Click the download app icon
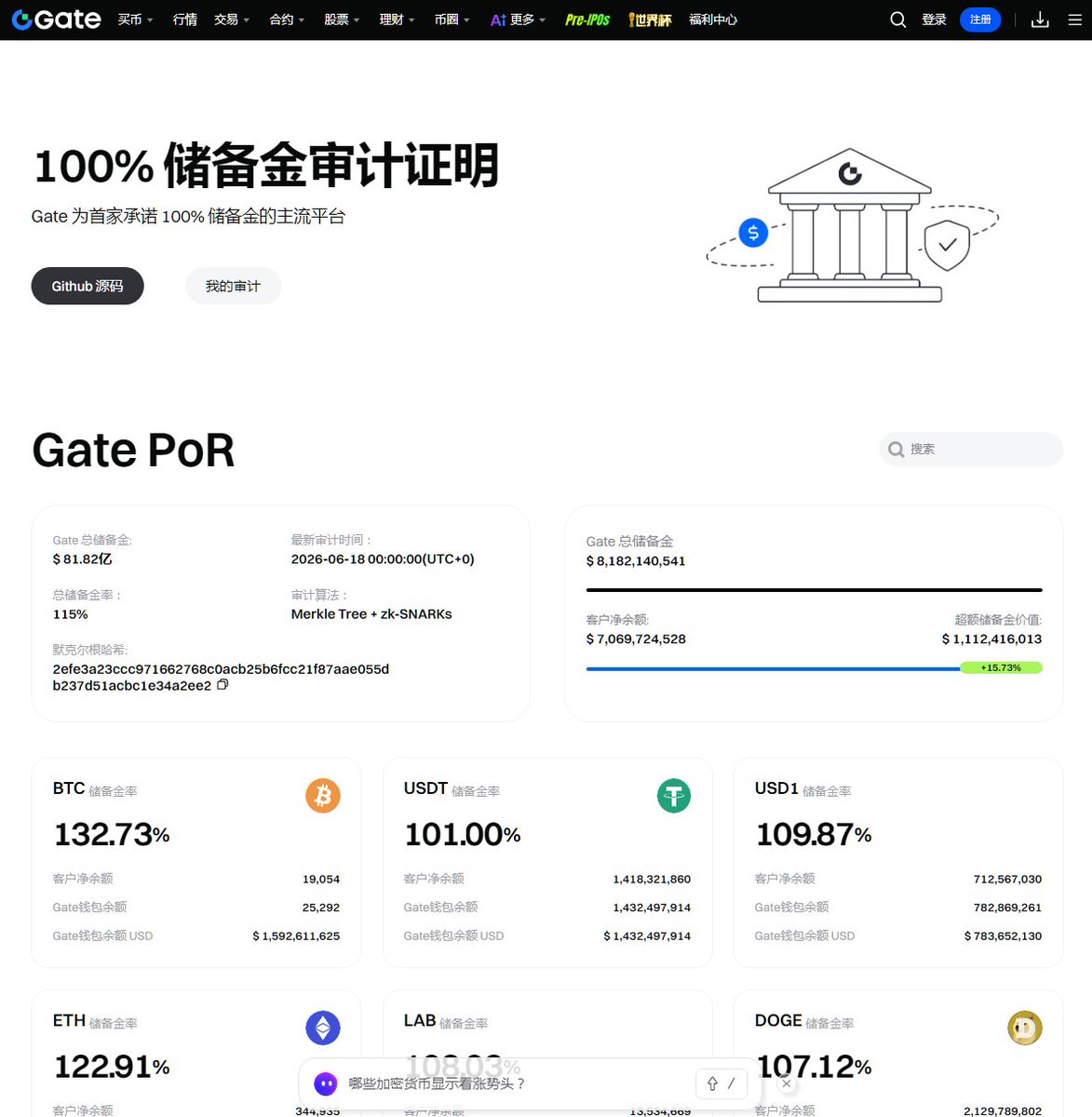This screenshot has height=1117, width=1092. coord(1040,20)
